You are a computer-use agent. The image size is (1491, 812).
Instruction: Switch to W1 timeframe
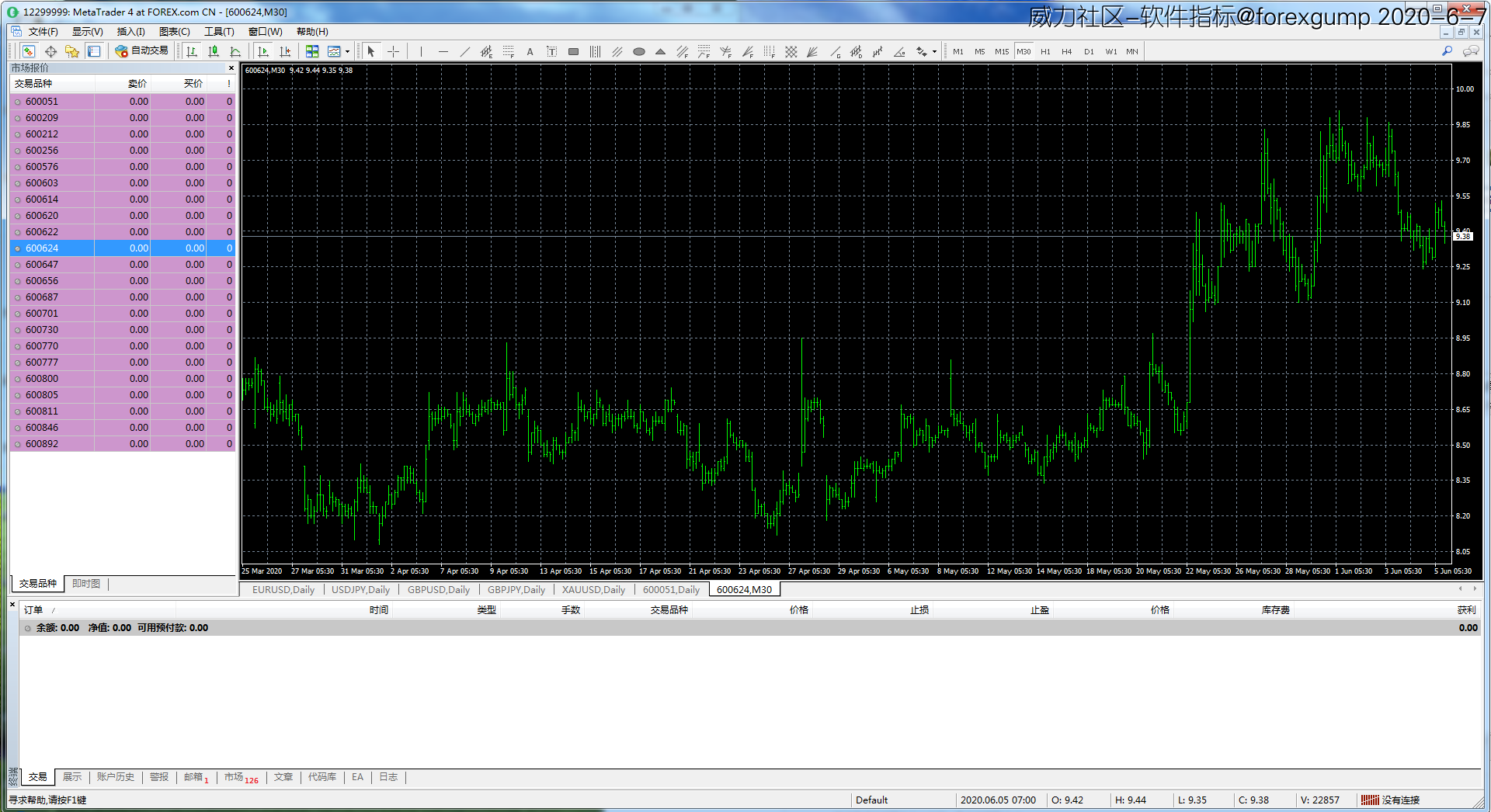[1111, 51]
